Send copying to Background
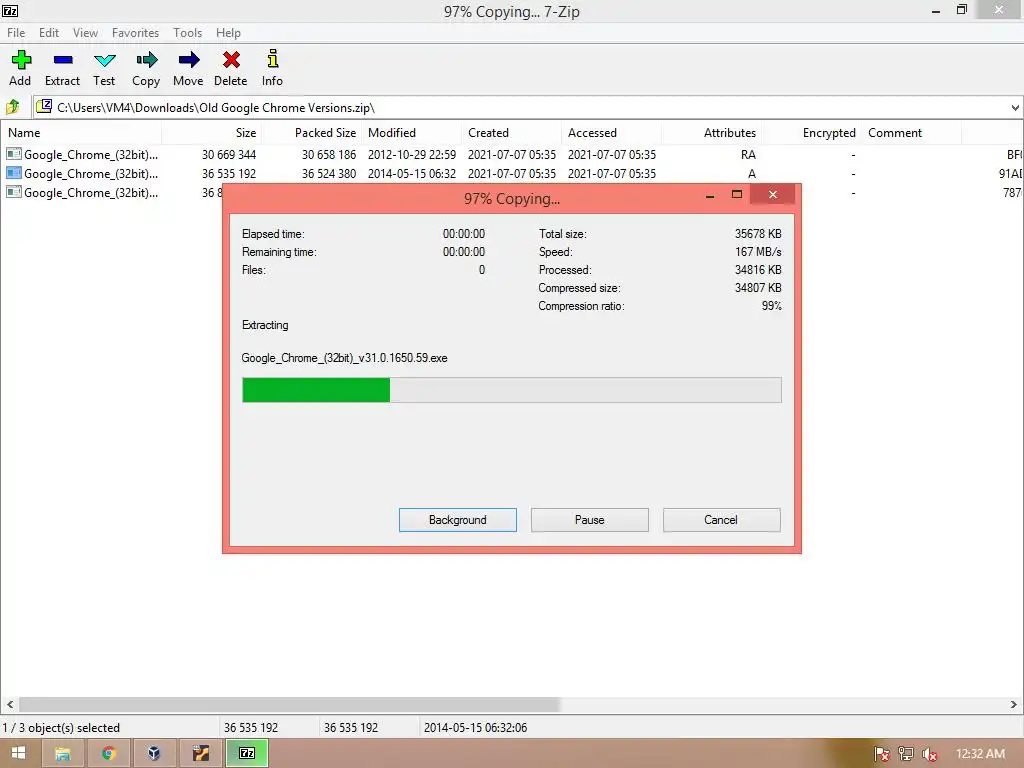Viewport: 1024px width, 768px height. (x=458, y=520)
